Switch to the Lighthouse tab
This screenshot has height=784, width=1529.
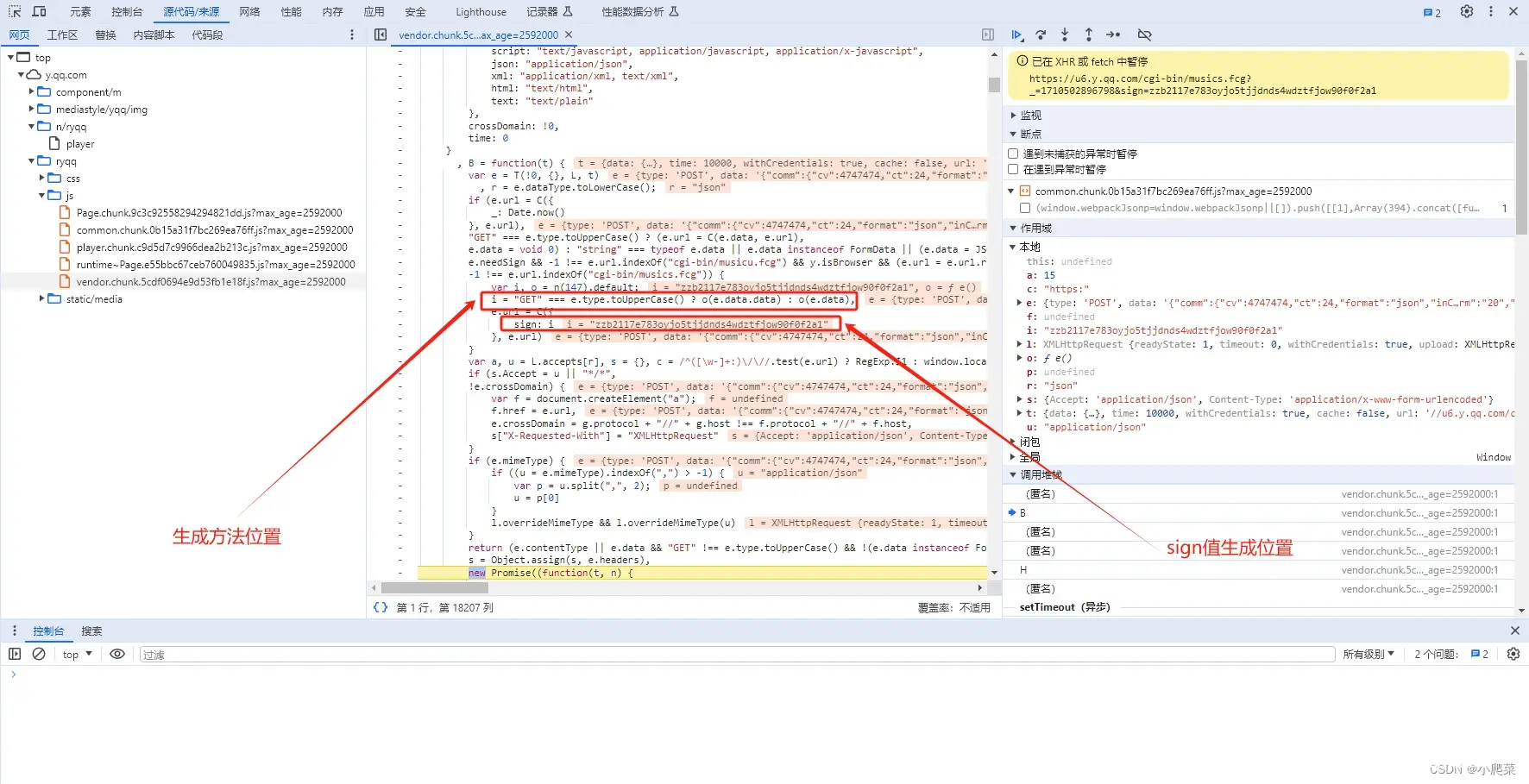coord(481,11)
